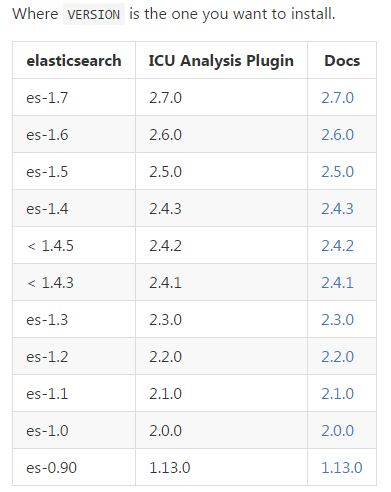
Task: Select the es-1.7 table cell
Action: pos(74,98)
